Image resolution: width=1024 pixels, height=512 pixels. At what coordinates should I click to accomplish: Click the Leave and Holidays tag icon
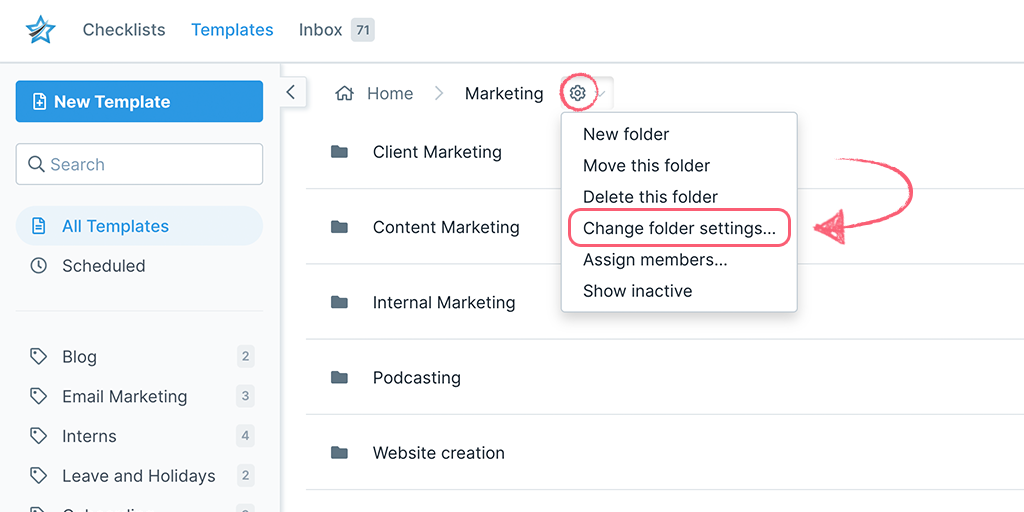click(39, 475)
